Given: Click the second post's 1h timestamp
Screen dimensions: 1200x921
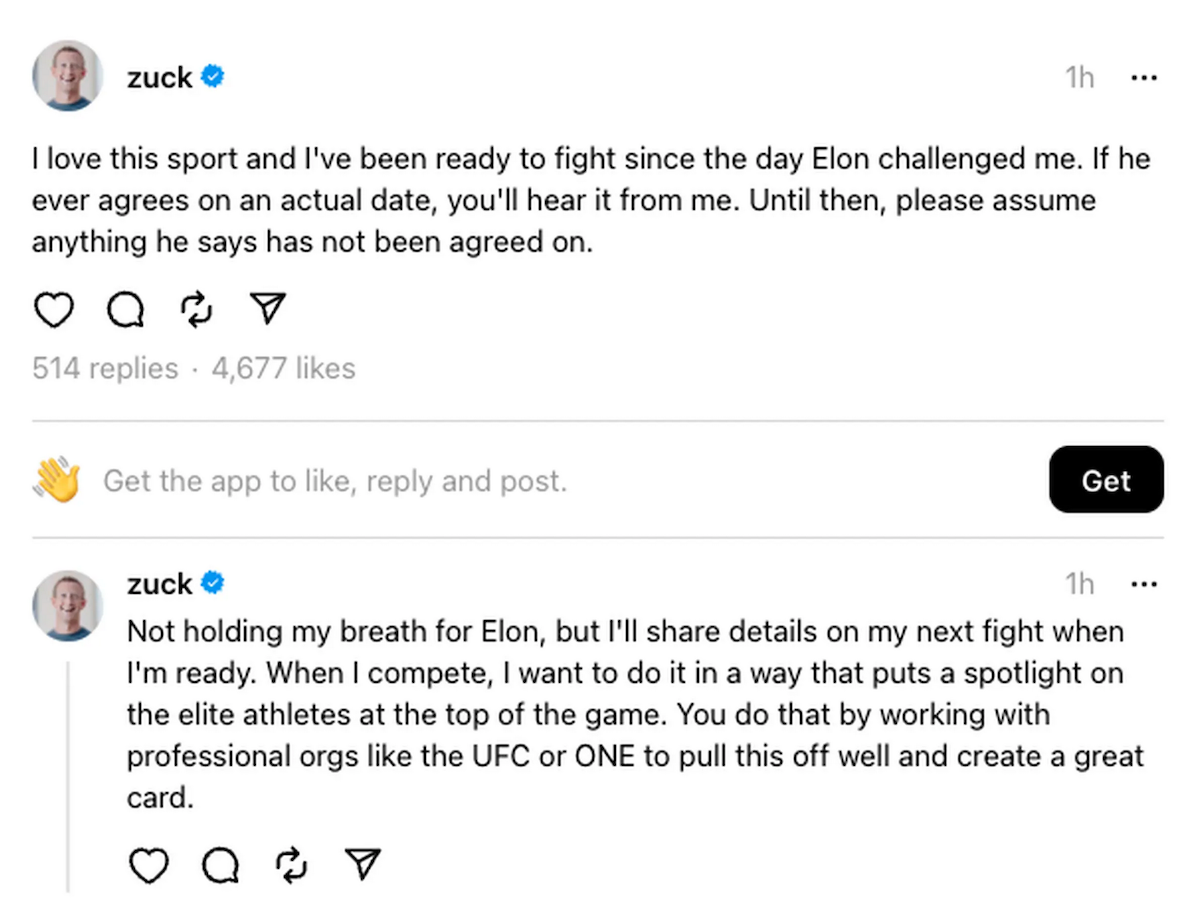Looking at the screenshot, I should [1079, 584].
